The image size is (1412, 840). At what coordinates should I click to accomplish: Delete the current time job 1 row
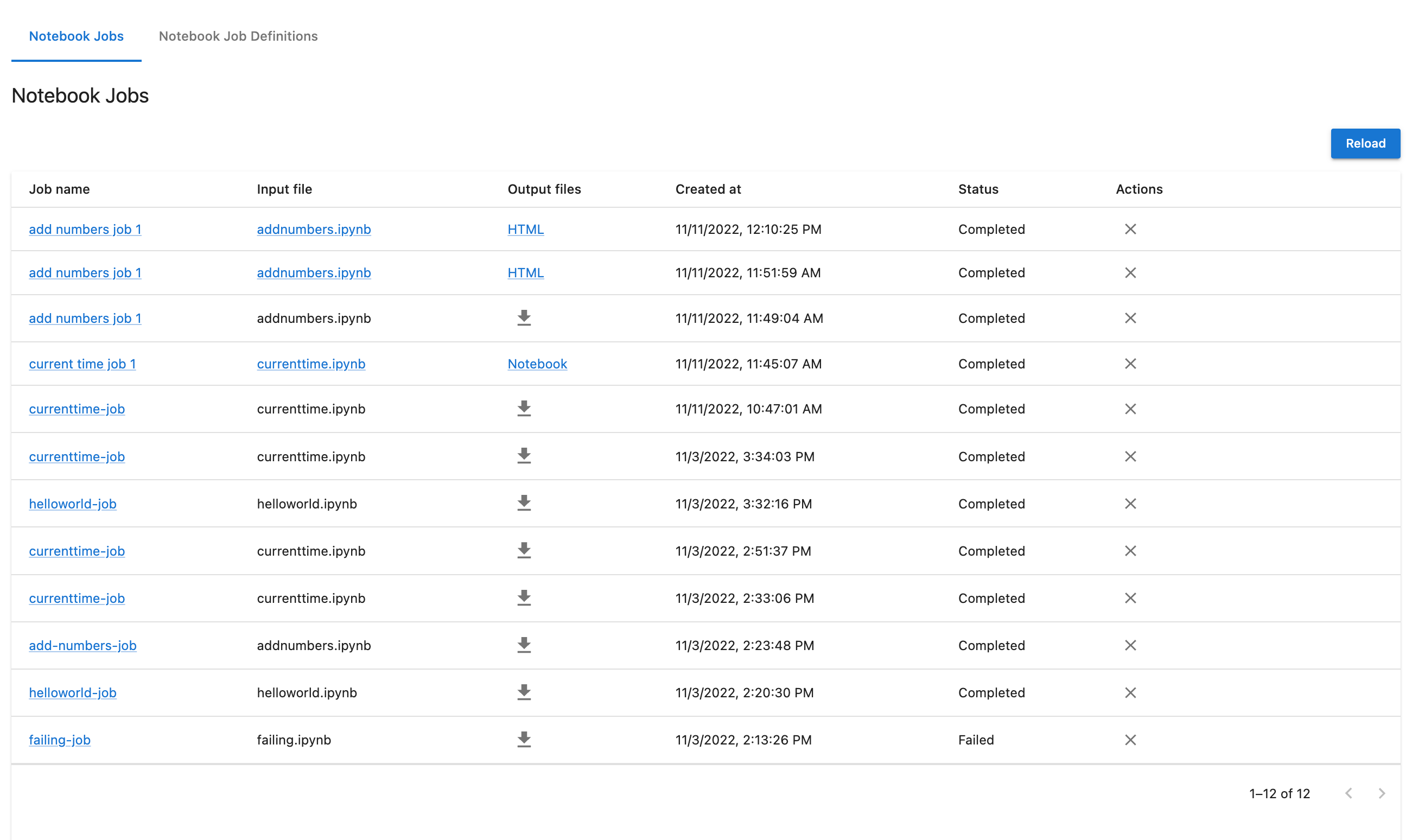(x=1130, y=364)
